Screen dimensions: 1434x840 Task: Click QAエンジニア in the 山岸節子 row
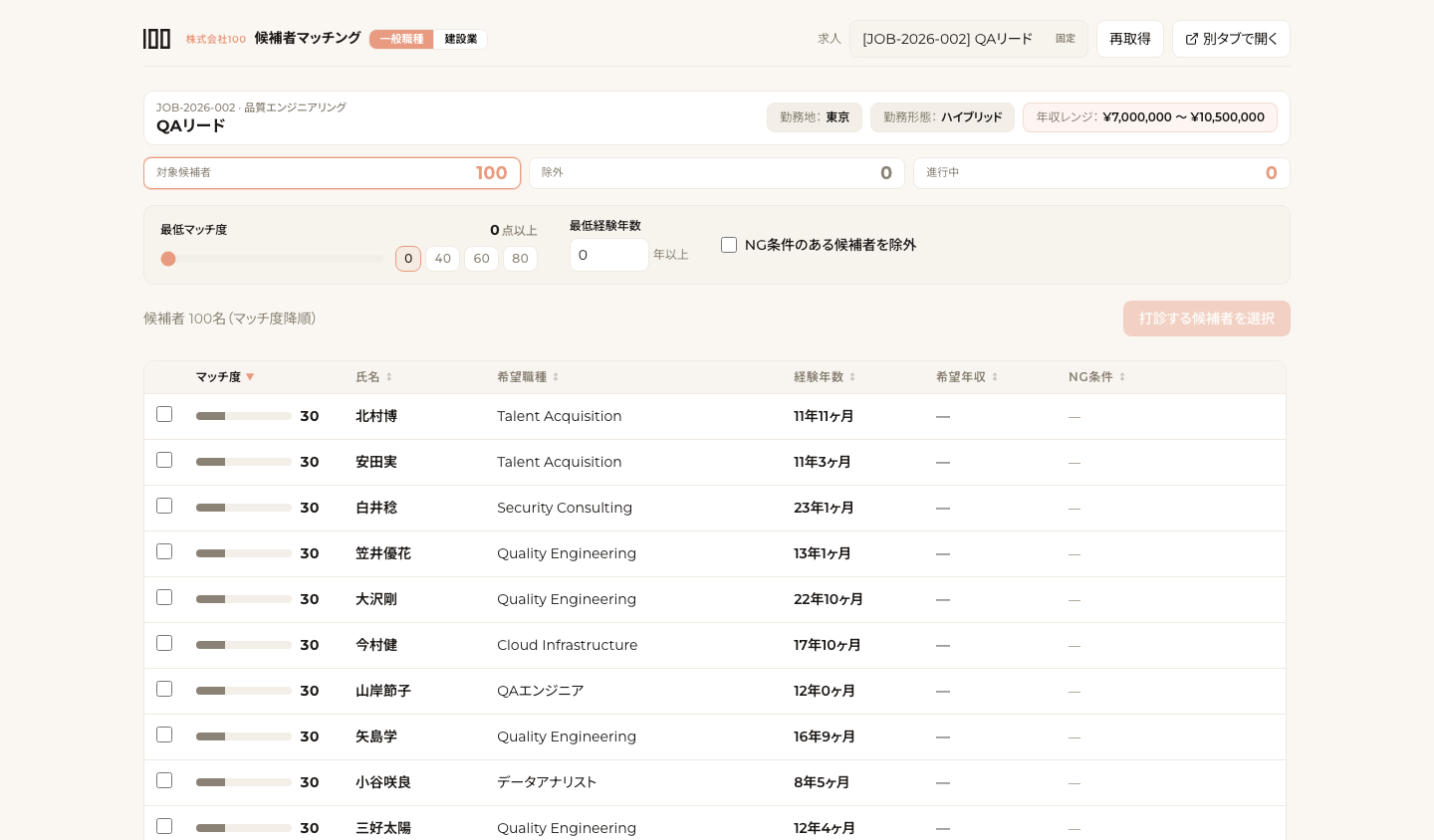[x=541, y=691]
